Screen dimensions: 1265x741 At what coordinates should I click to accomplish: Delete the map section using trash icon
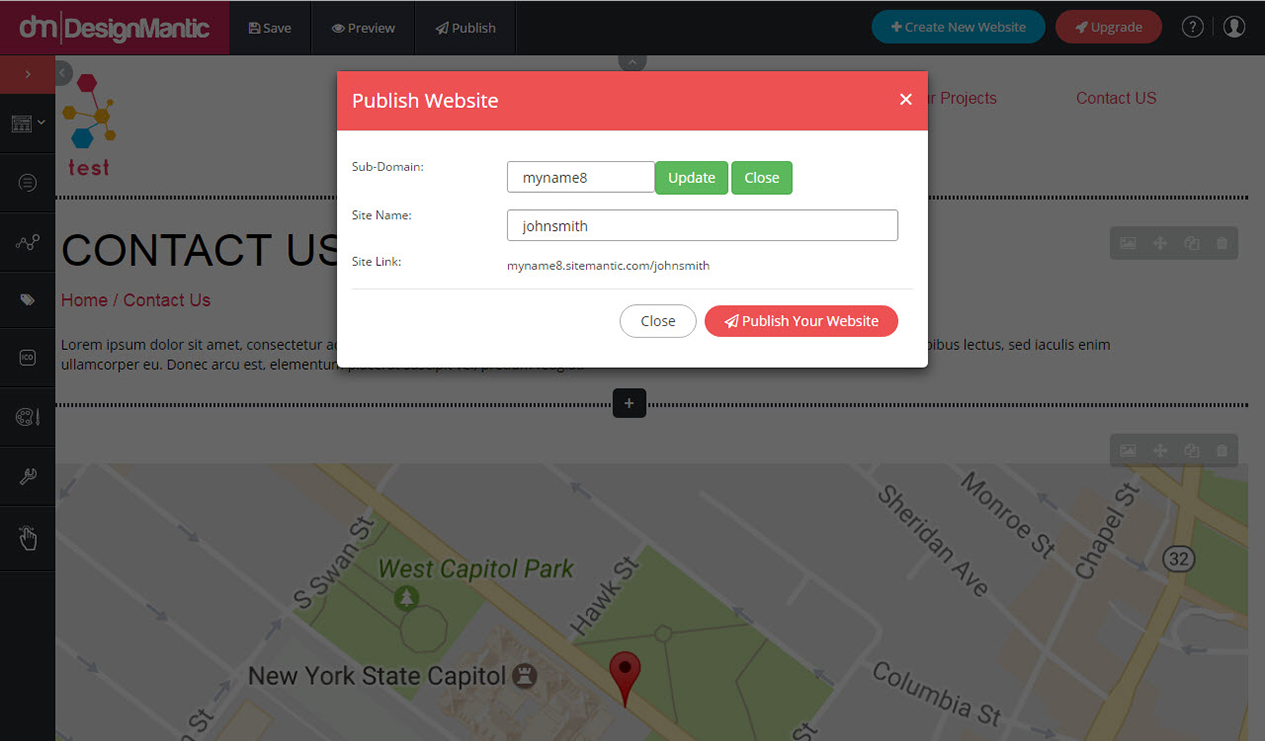(x=1221, y=450)
